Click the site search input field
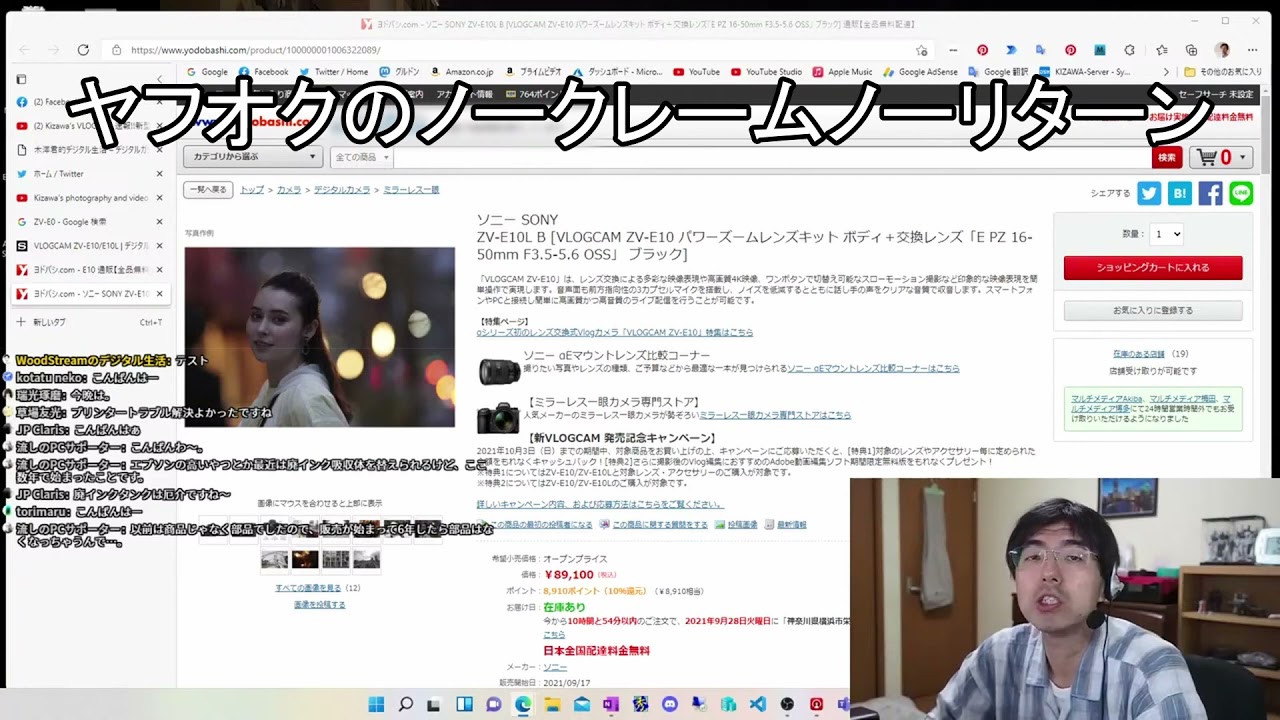The image size is (1280, 720). click(770, 157)
